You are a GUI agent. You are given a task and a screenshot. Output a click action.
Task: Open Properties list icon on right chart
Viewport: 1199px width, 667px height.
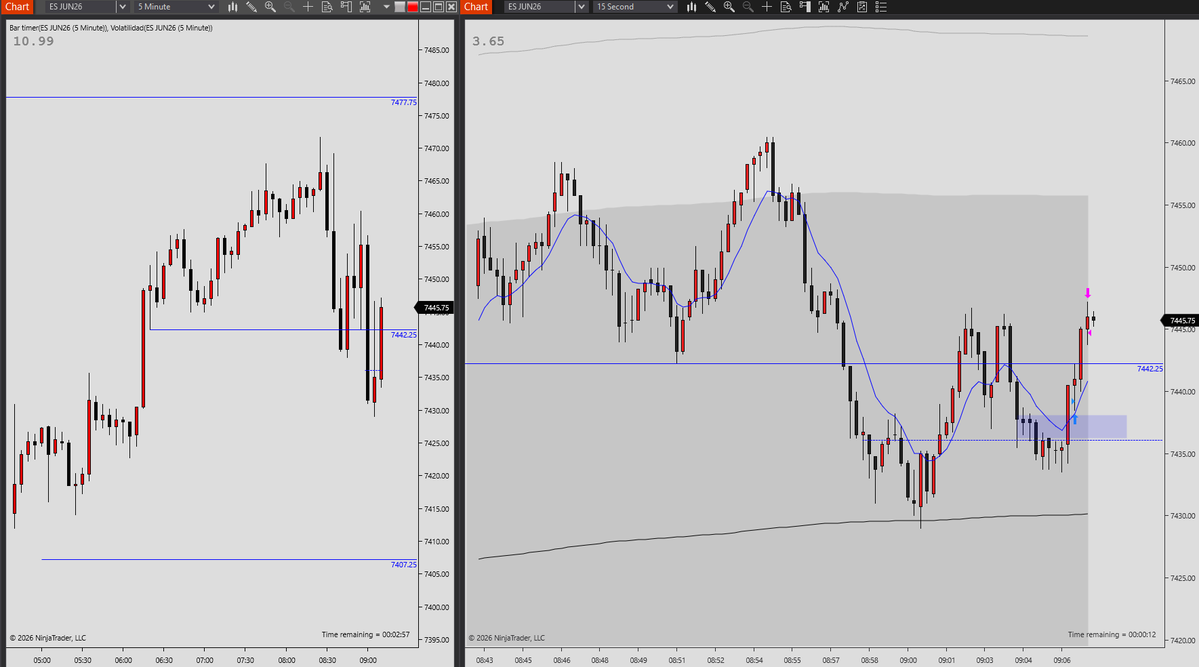tap(881, 7)
